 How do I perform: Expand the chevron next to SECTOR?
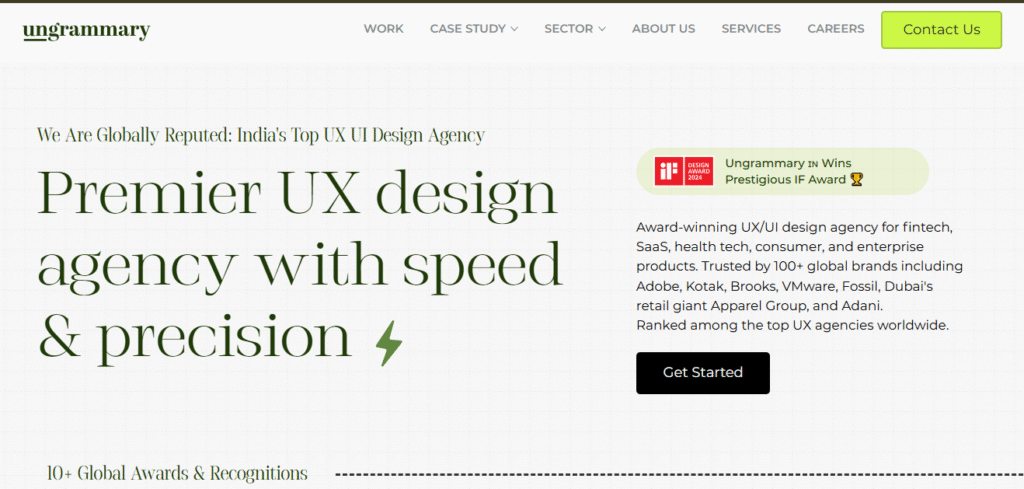click(602, 29)
